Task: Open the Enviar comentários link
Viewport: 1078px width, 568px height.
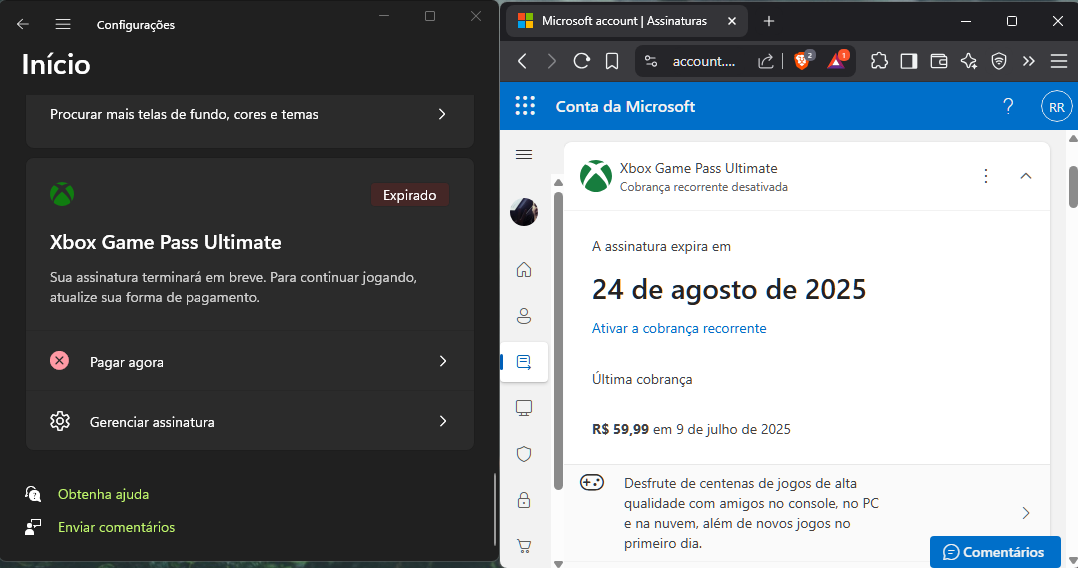Action: pyautogui.click(x=116, y=527)
